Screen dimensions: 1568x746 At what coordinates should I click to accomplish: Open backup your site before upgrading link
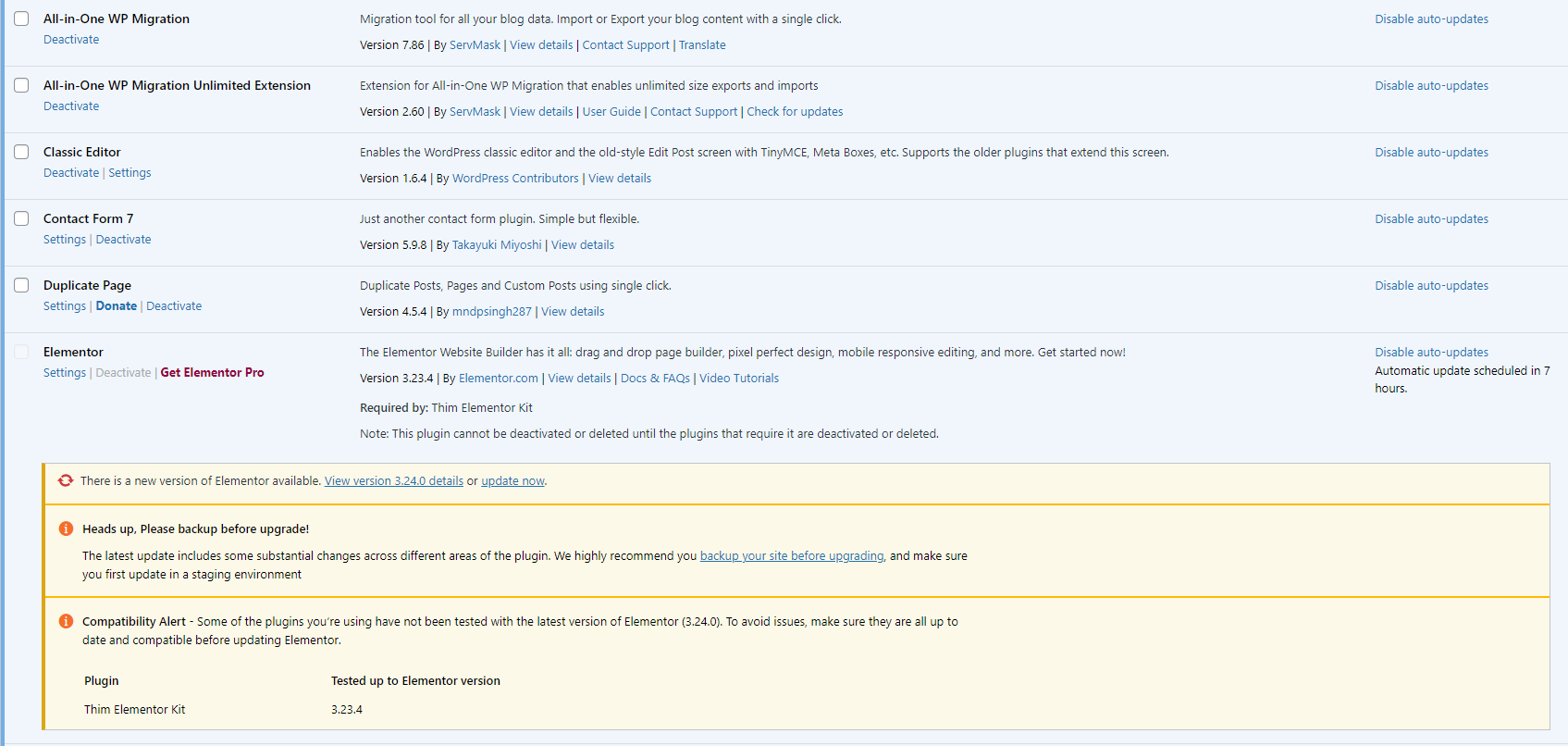pyautogui.click(x=792, y=556)
